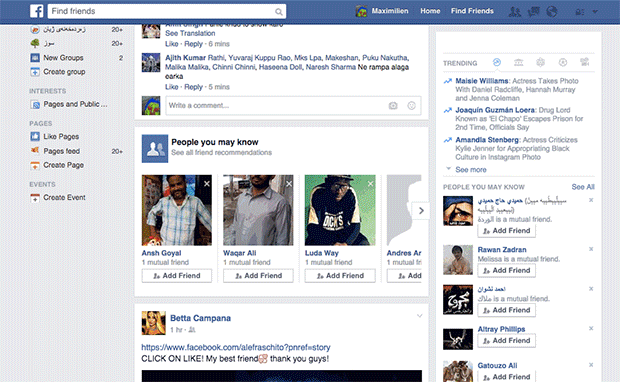Viewport: 620px width, 382px height.
Task: Go to Home in top bar
Action: 430,11
